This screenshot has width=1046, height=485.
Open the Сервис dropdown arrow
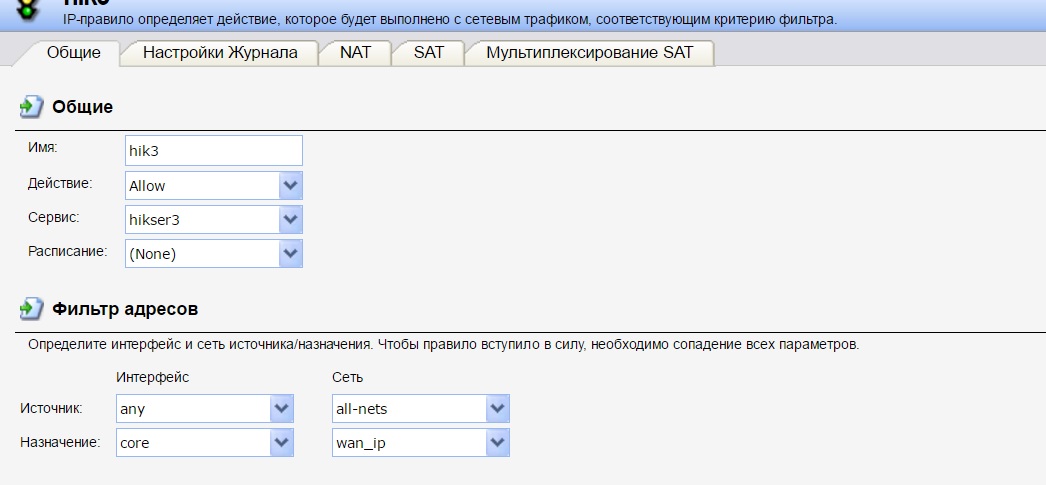click(290, 220)
